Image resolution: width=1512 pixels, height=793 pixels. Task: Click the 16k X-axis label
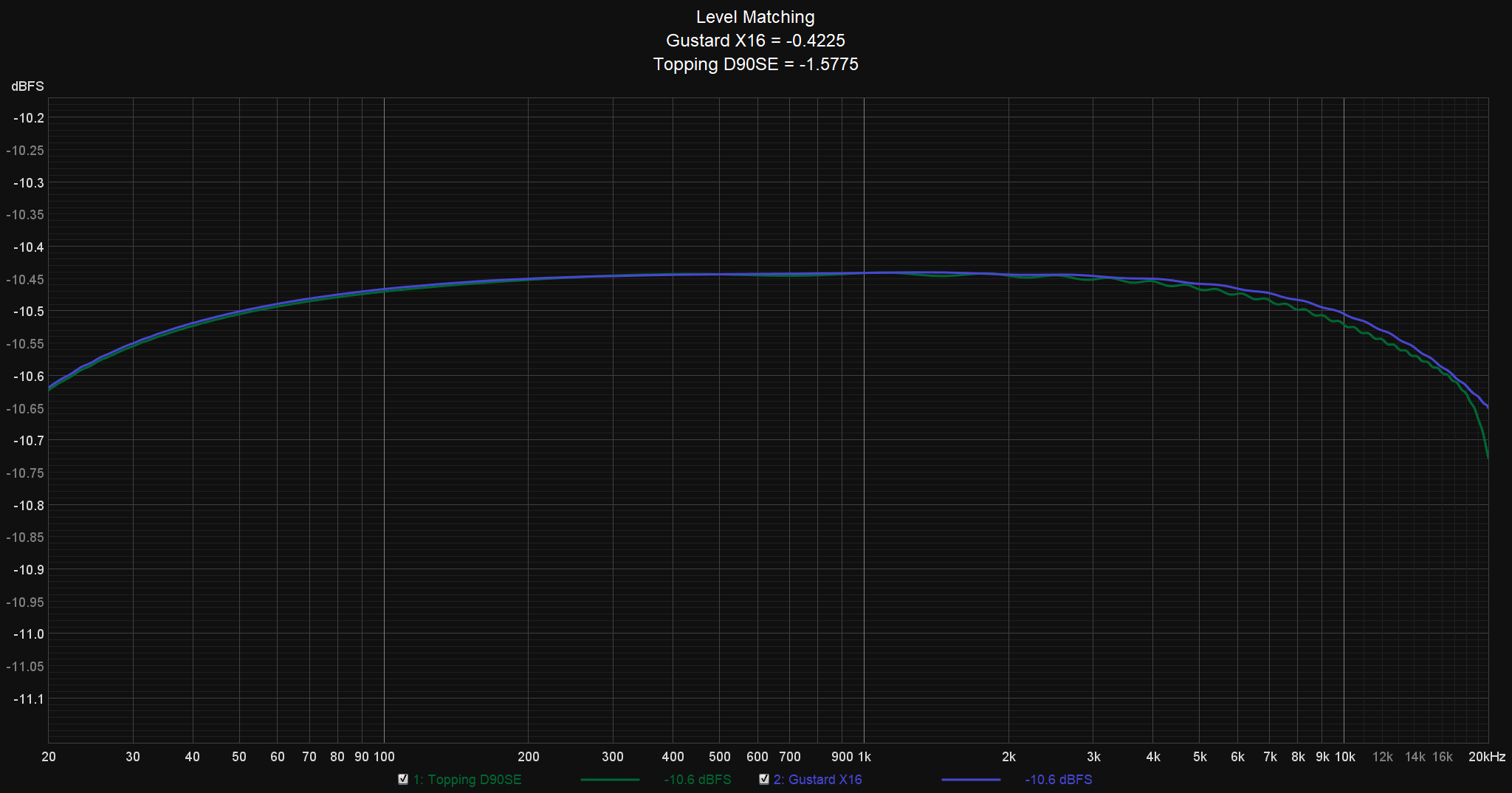click(1443, 757)
